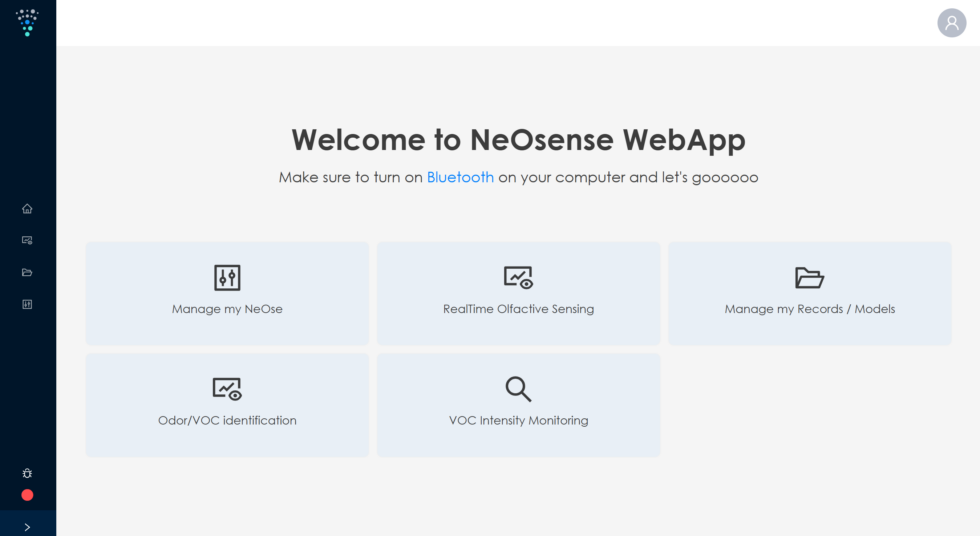The width and height of the screenshot is (980, 536).
Task: Click the Bluetooth link in the subtitle
Action: [x=460, y=177]
